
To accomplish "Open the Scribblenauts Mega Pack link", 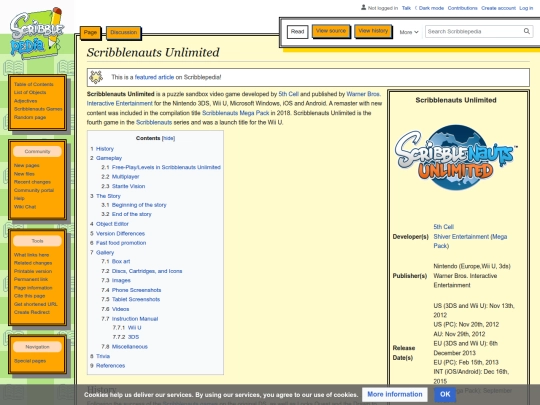I will click(x=236, y=113).
